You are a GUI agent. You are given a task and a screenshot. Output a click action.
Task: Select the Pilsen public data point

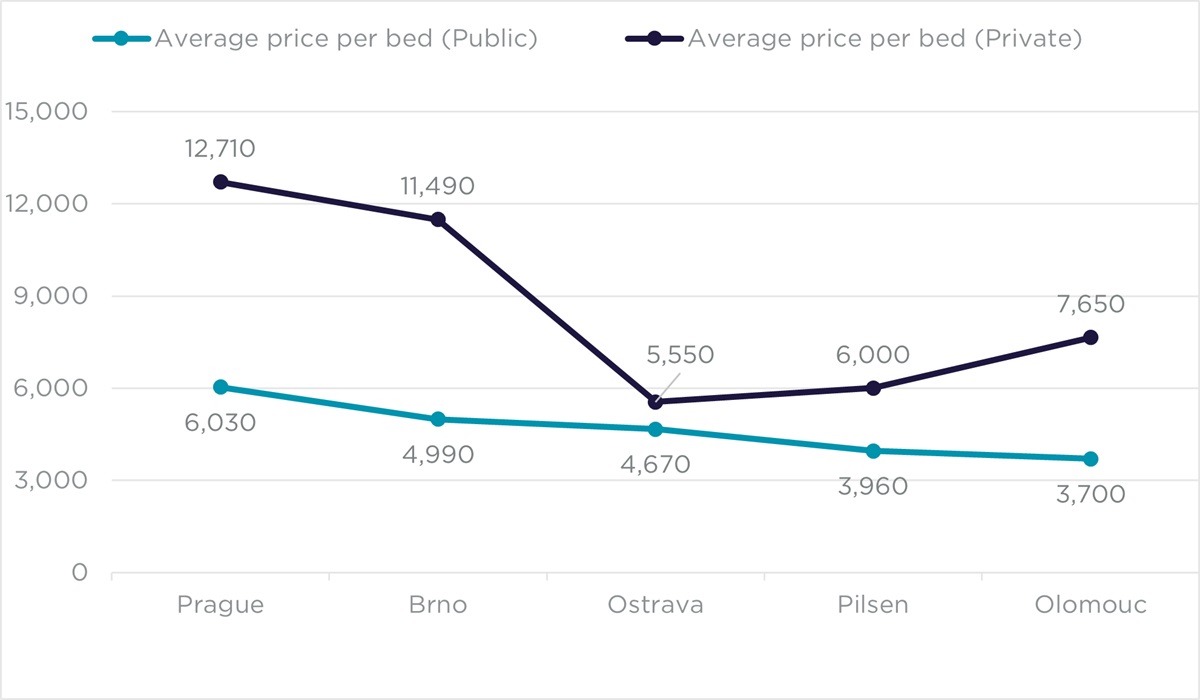(x=873, y=451)
